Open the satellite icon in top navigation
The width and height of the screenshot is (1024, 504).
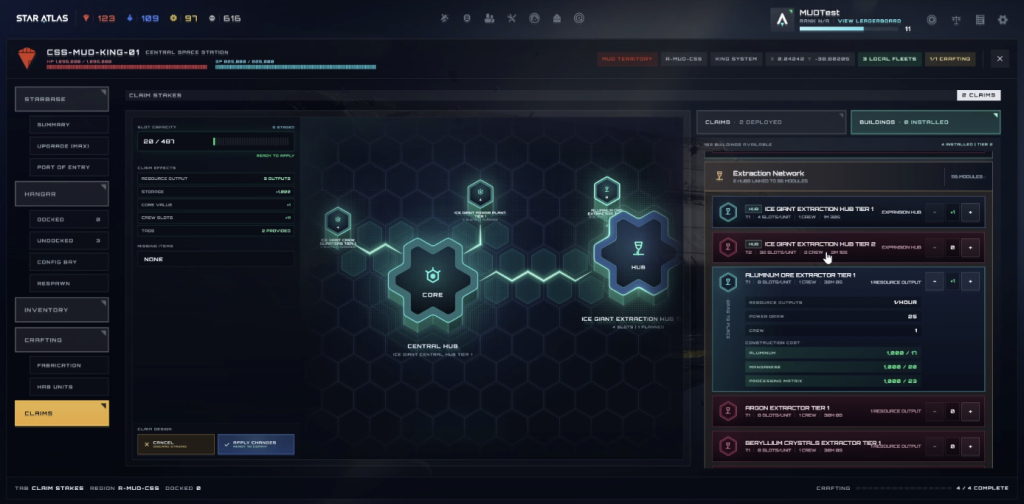point(445,19)
